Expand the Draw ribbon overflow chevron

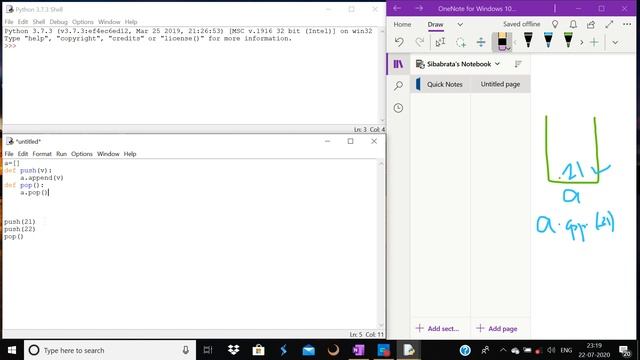615,42
